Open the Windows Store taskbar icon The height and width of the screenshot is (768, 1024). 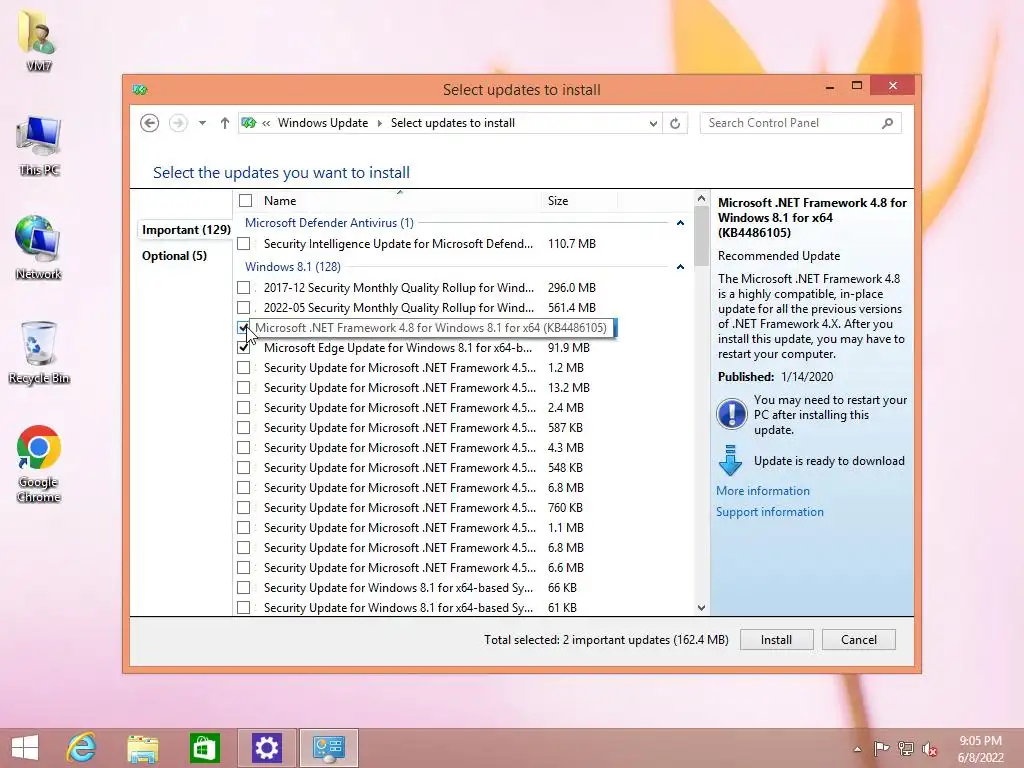[x=204, y=748]
